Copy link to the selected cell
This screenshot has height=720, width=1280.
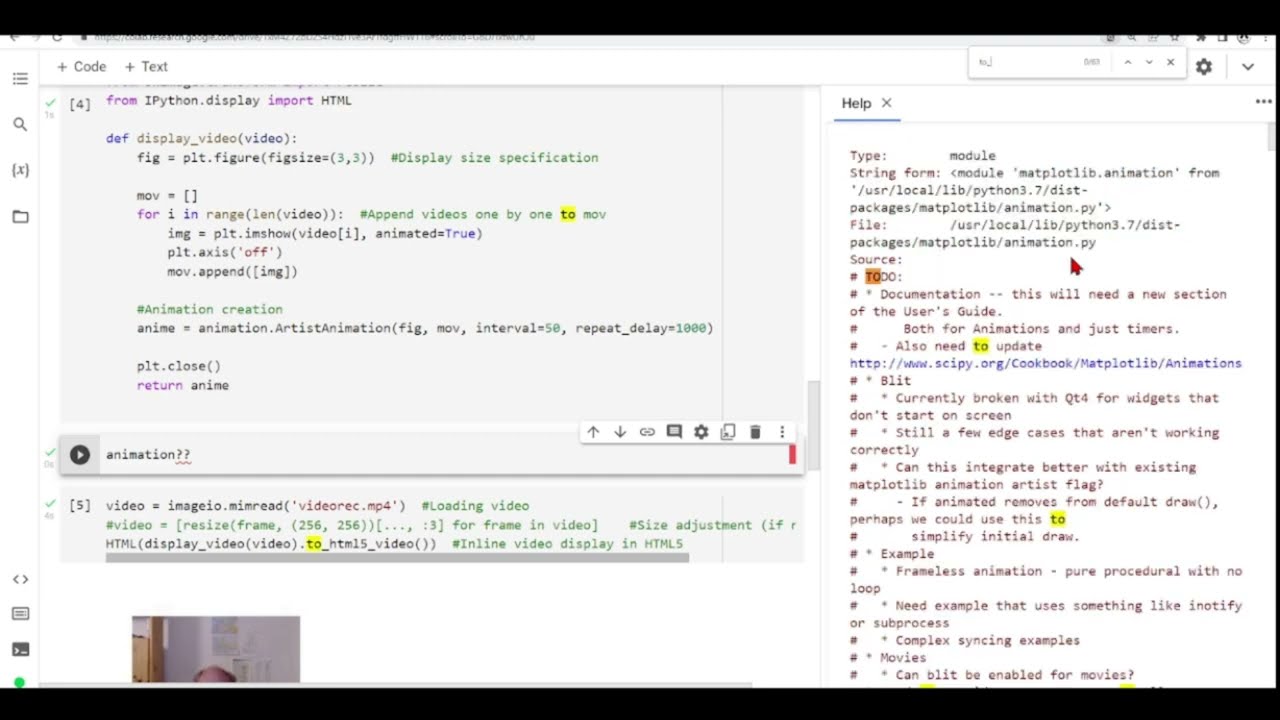pyautogui.click(x=647, y=432)
